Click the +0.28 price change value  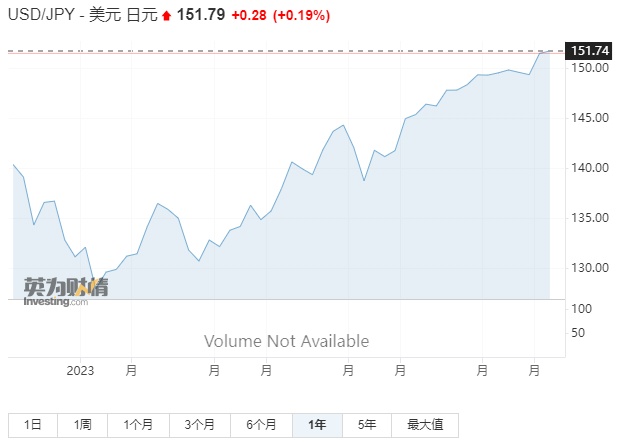247,16
